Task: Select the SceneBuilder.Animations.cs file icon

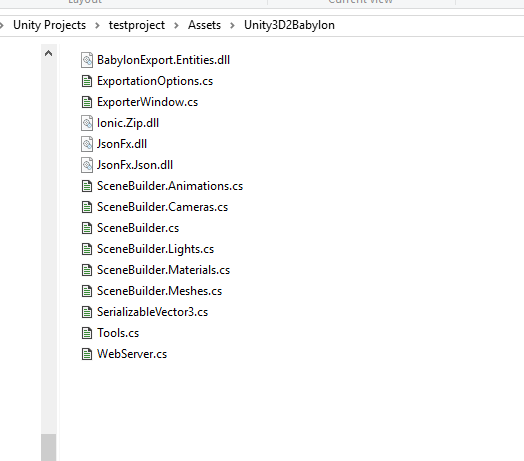Action: coord(87,186)
